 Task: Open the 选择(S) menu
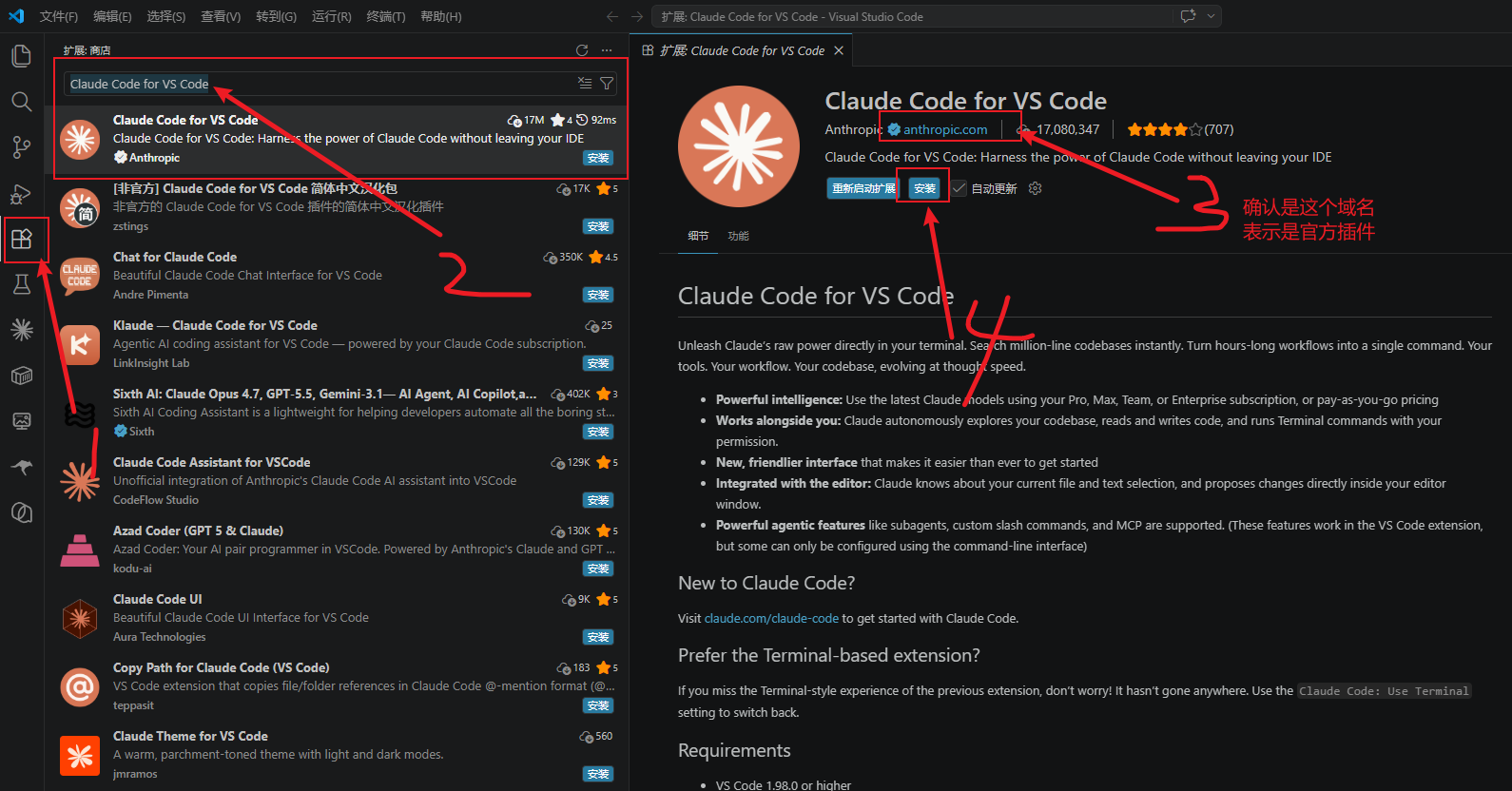point(166,16)
